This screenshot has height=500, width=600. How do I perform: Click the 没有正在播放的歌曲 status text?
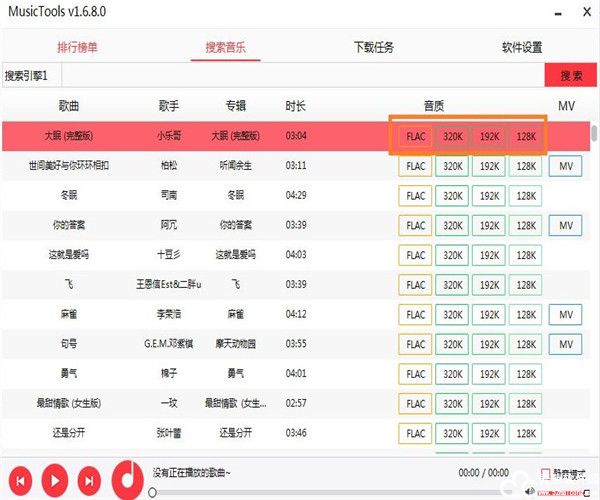pos(191,473)
